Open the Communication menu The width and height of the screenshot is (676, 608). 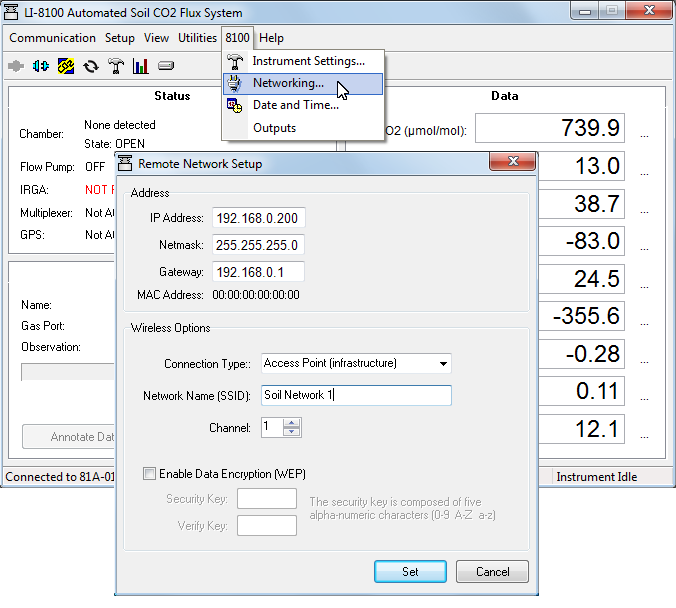point(53,38)
